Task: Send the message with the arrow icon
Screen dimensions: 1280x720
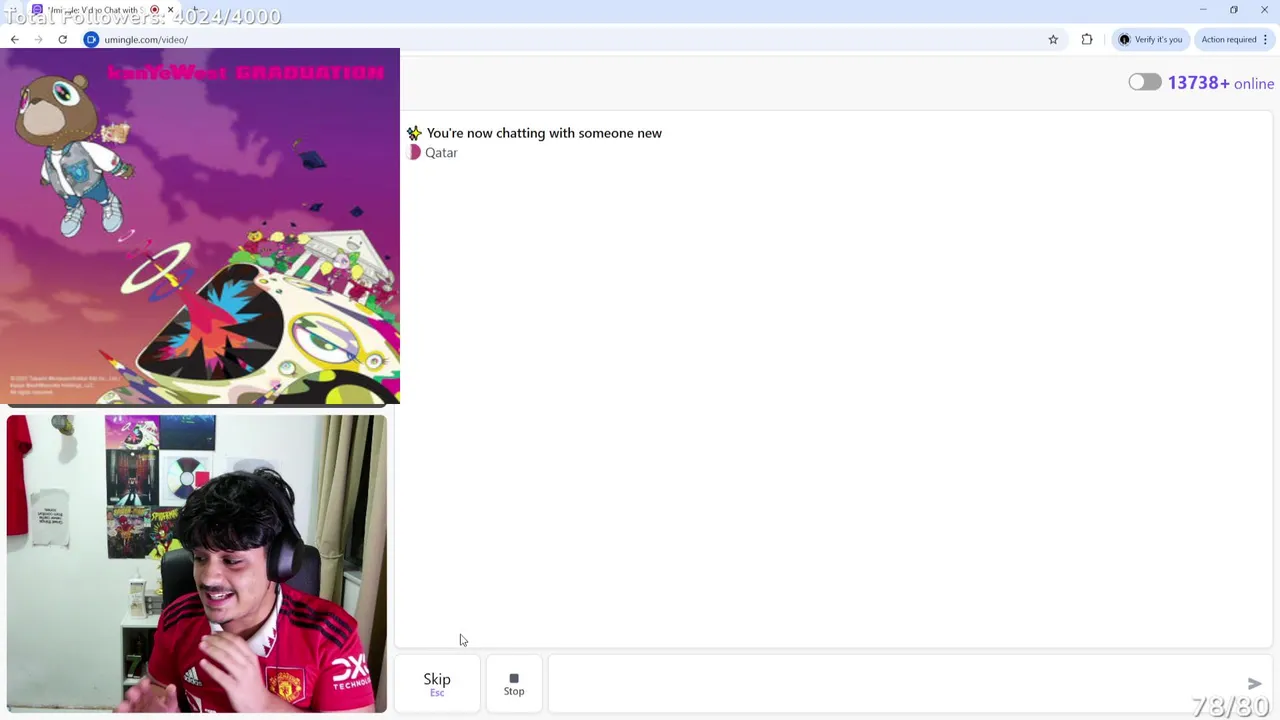Action: tap(1255, 684)
